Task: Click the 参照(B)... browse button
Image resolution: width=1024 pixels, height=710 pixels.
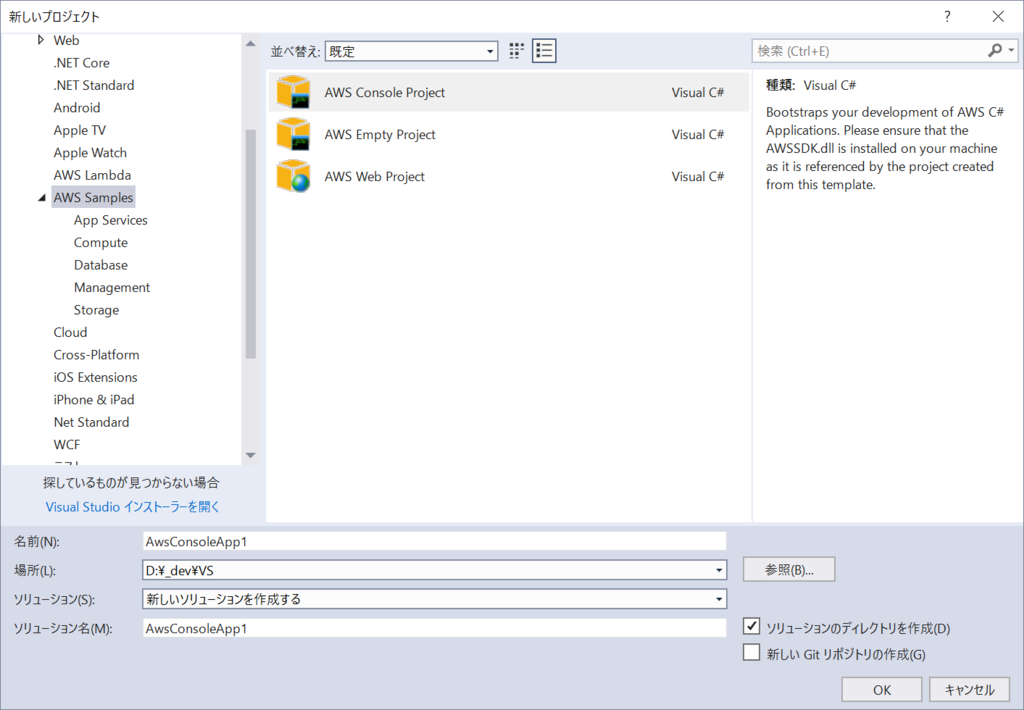Action: click(789, 570)
